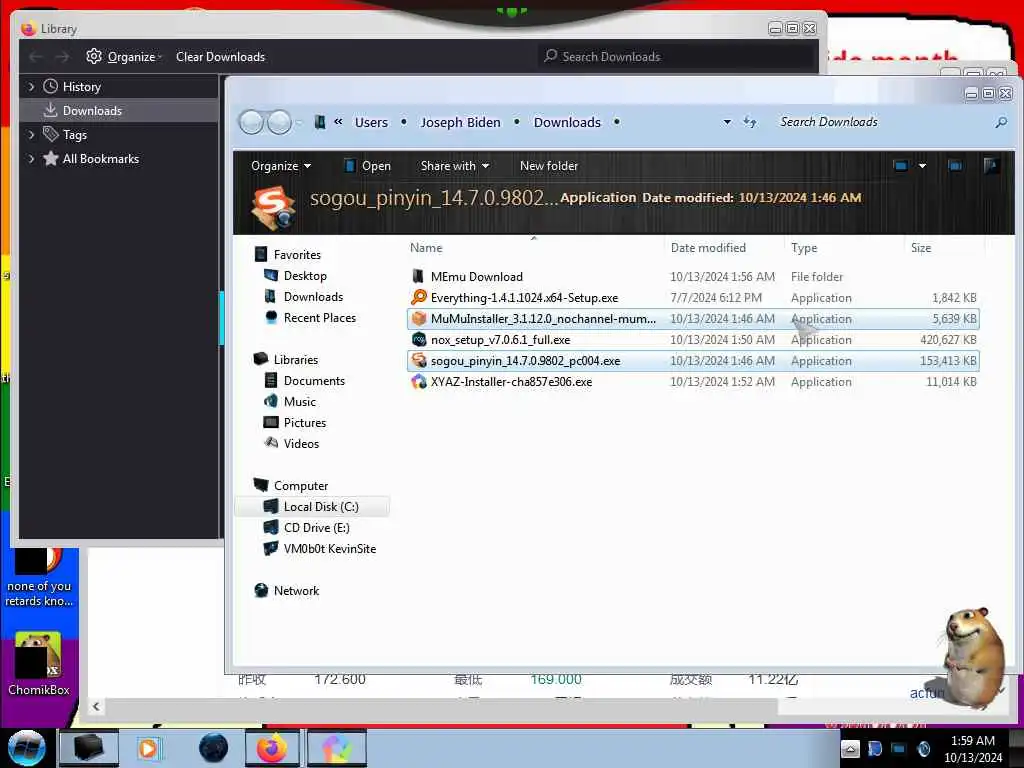
Task: Select the MEmu Download folder
Action: 693,277
